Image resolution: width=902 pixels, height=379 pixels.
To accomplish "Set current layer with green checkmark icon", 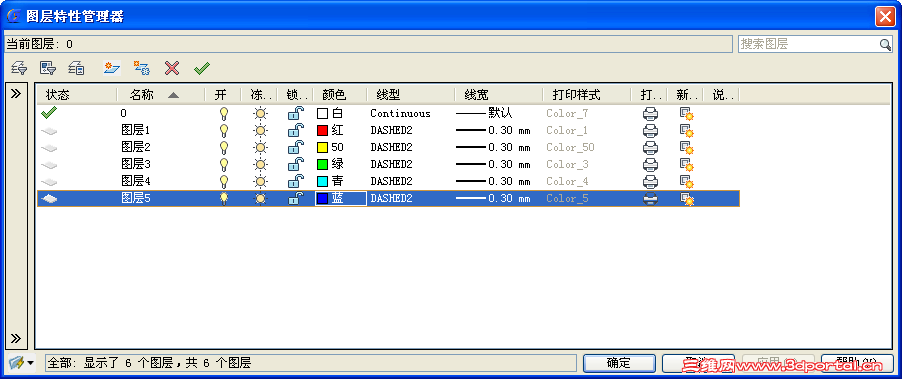I will tap(202, 68).
